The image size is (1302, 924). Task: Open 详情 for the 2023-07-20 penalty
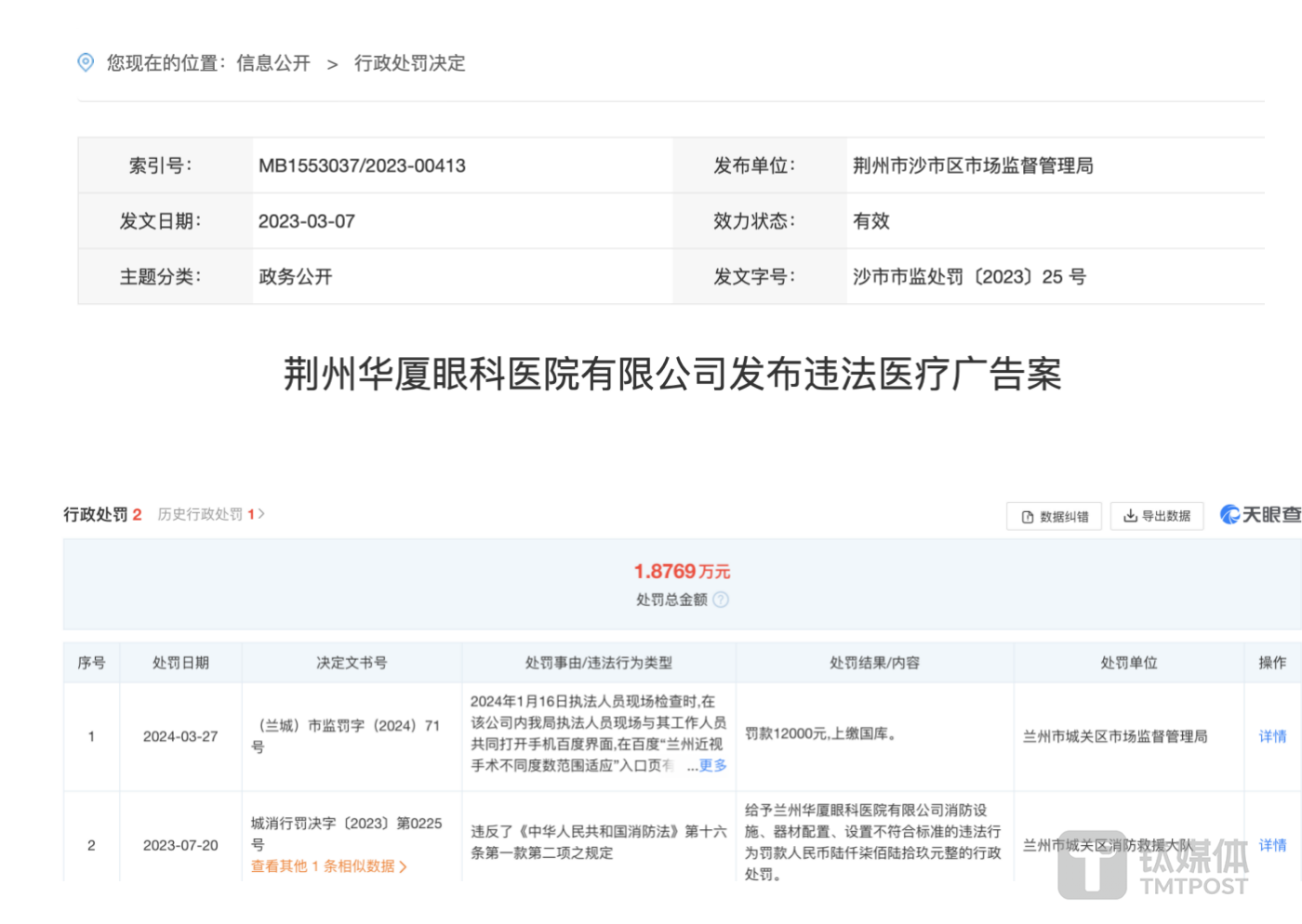click(x=1272, y=845)
